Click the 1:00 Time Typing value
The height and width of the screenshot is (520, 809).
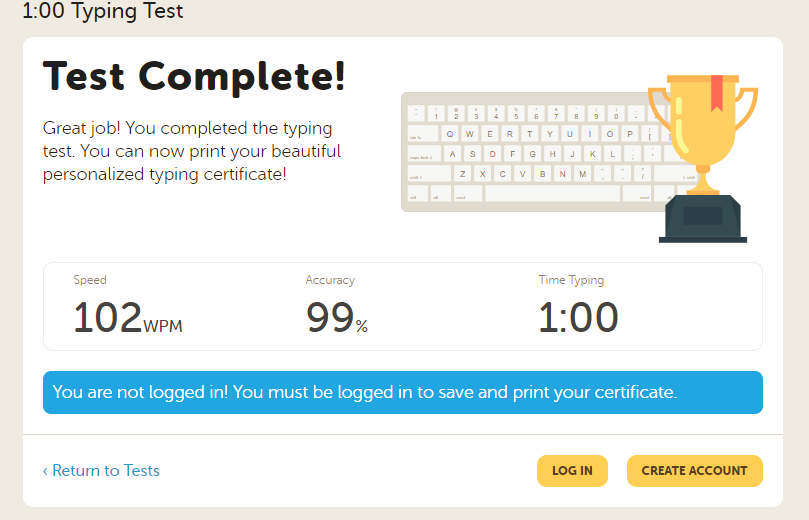click(x=578, y=318)
